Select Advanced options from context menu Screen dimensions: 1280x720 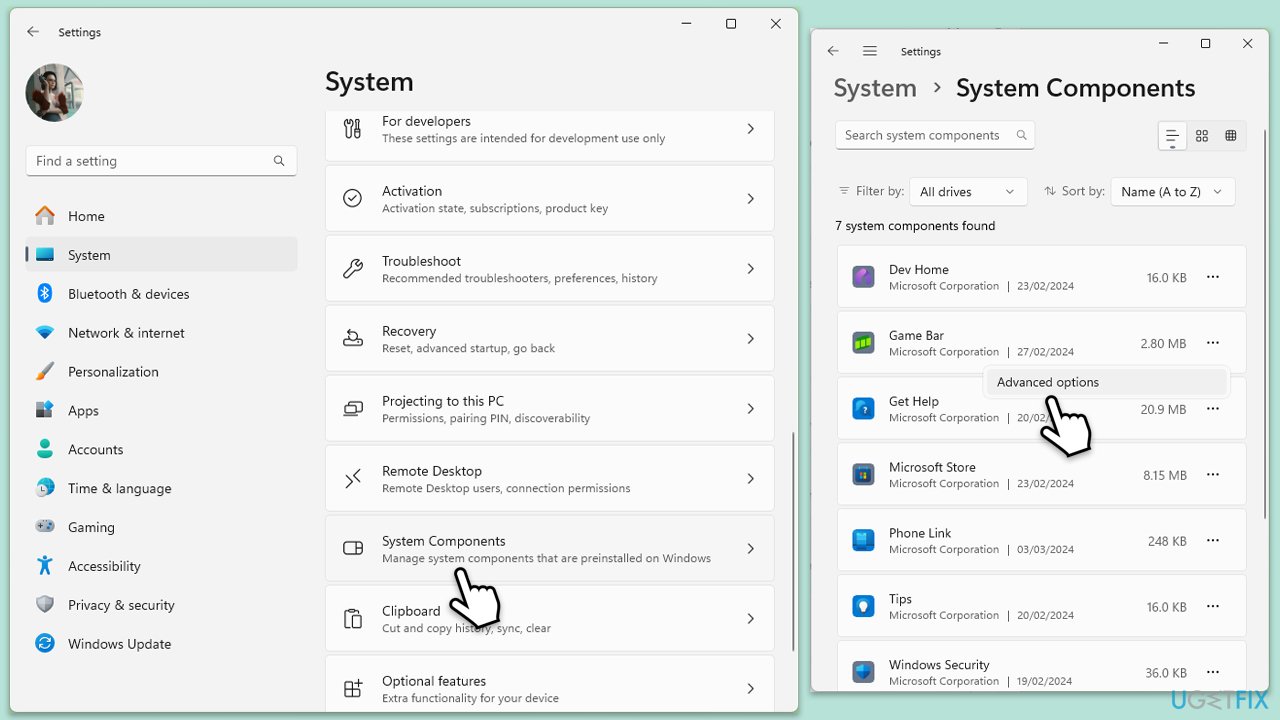[x=1106, y=382]
